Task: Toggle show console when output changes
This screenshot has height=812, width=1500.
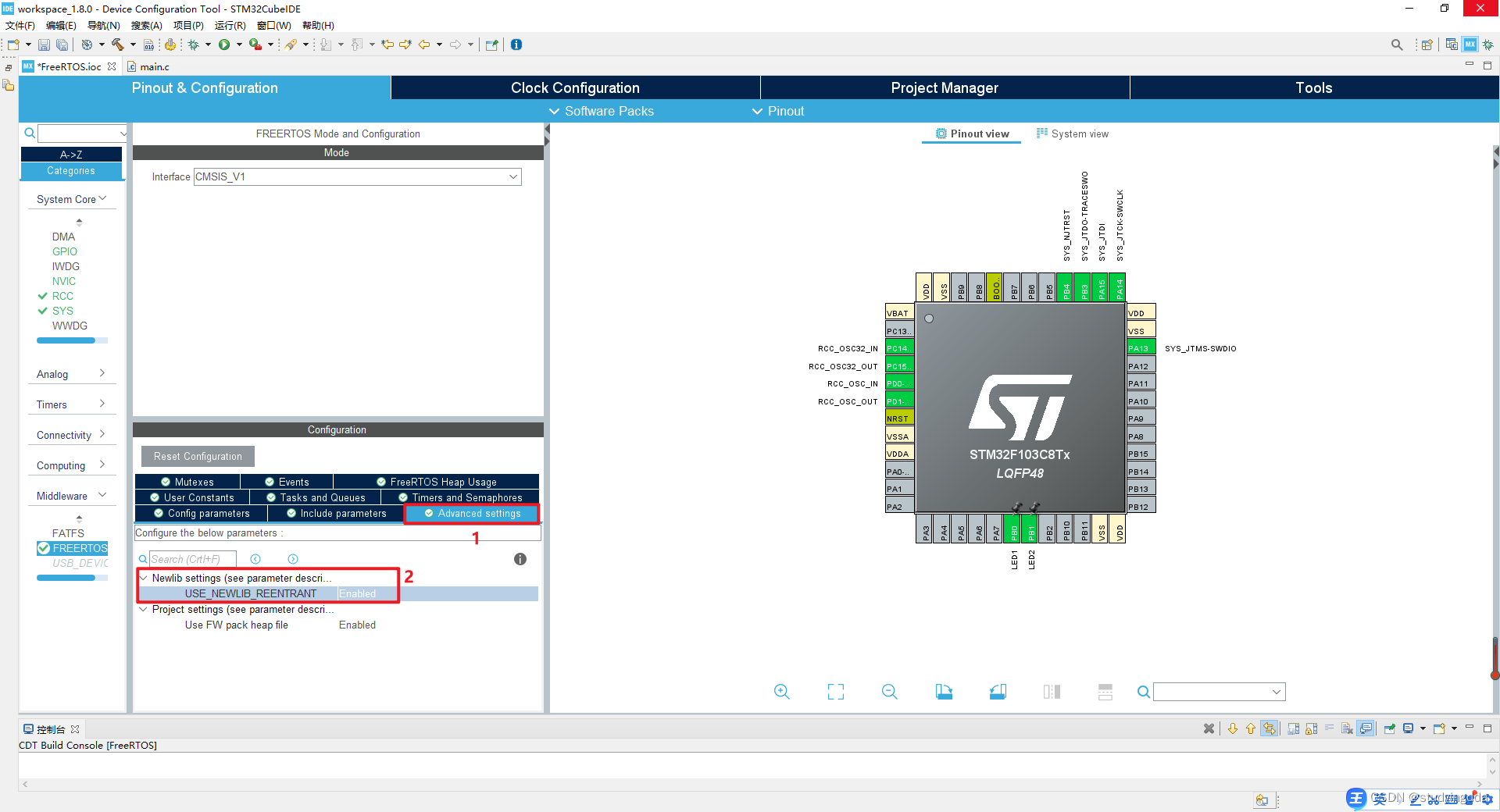Action: click(1366, 728)
